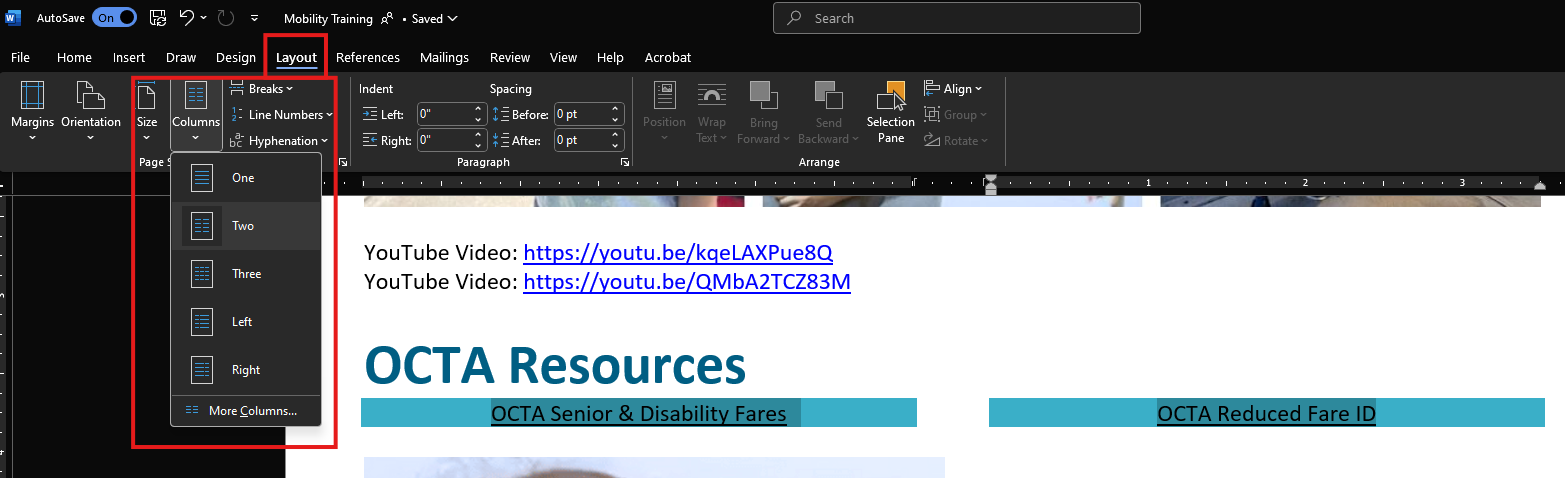The width and height of the screenshot is (1565, 478).
Task: Click the Mobility Training document title
Action: coord(328,18)
